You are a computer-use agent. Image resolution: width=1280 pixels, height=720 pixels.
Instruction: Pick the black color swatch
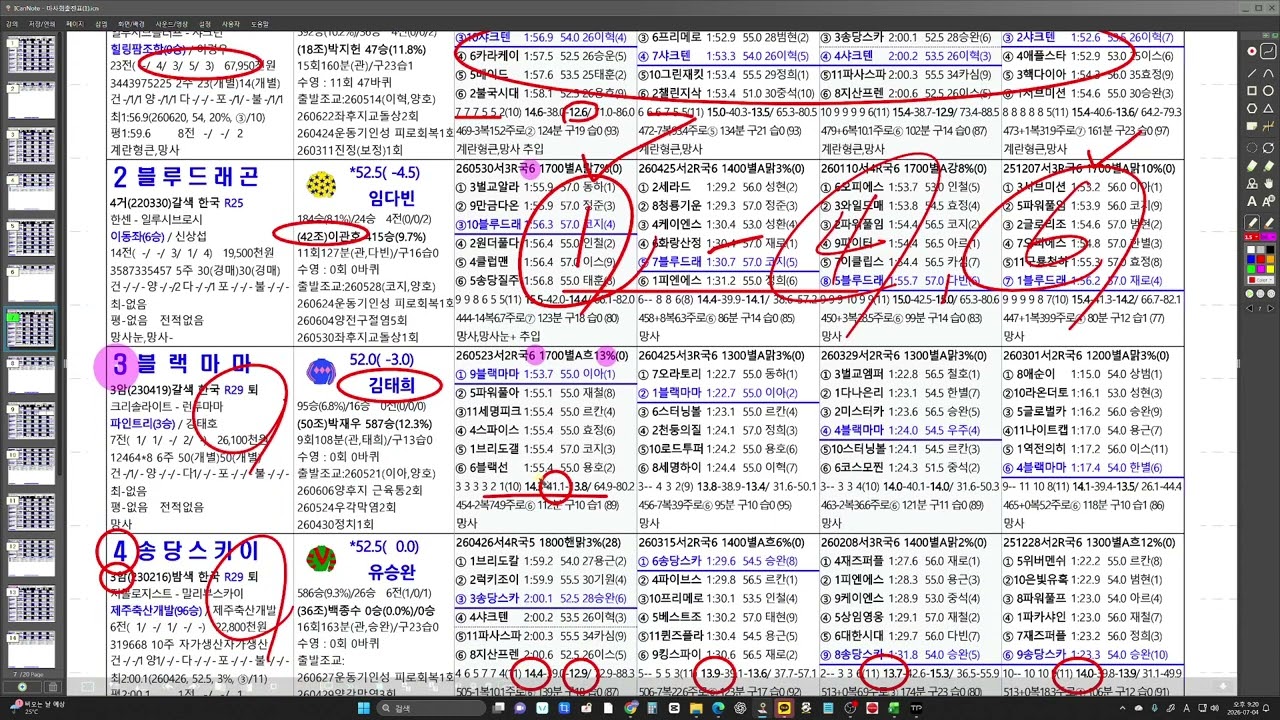[1270, 249]
